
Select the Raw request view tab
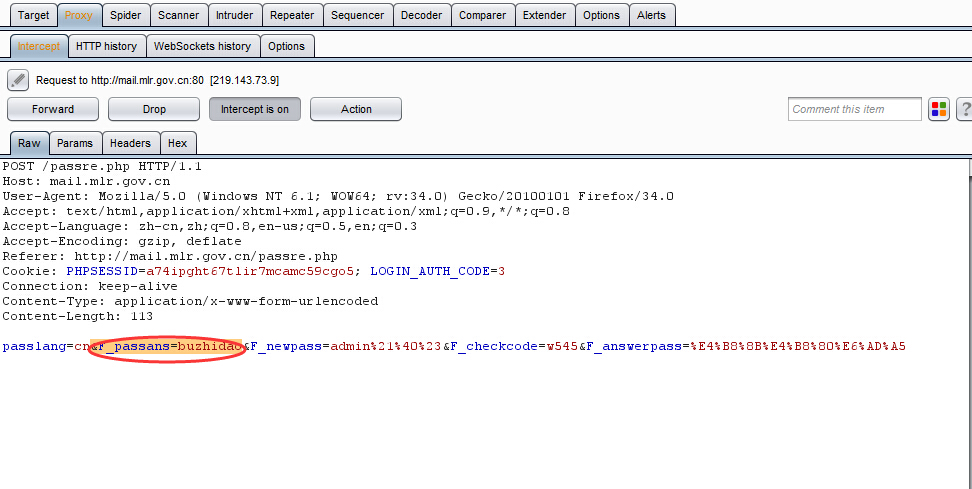click(x=29, y=143)
